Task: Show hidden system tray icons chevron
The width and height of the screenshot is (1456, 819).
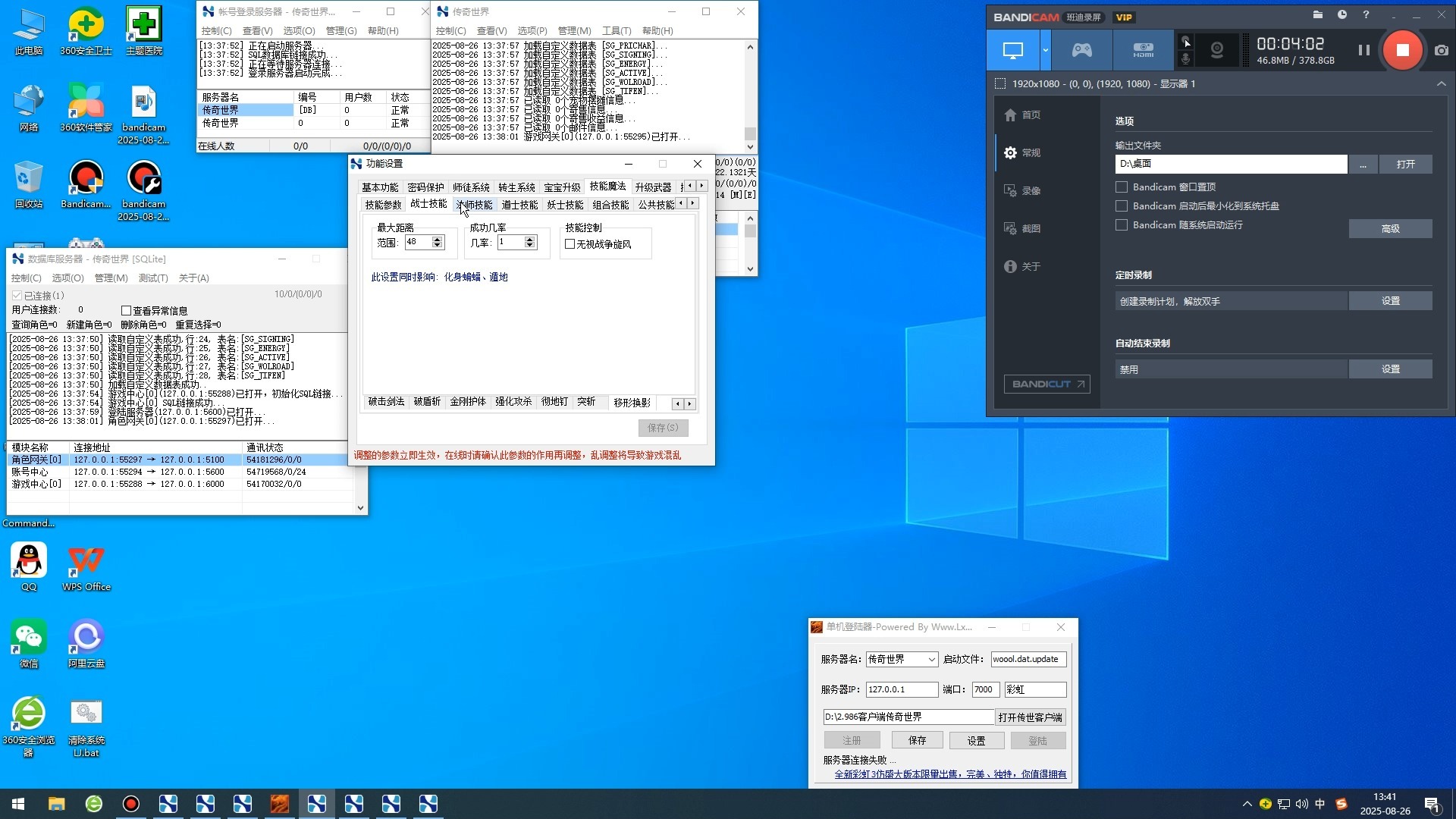Action: 1247,804
